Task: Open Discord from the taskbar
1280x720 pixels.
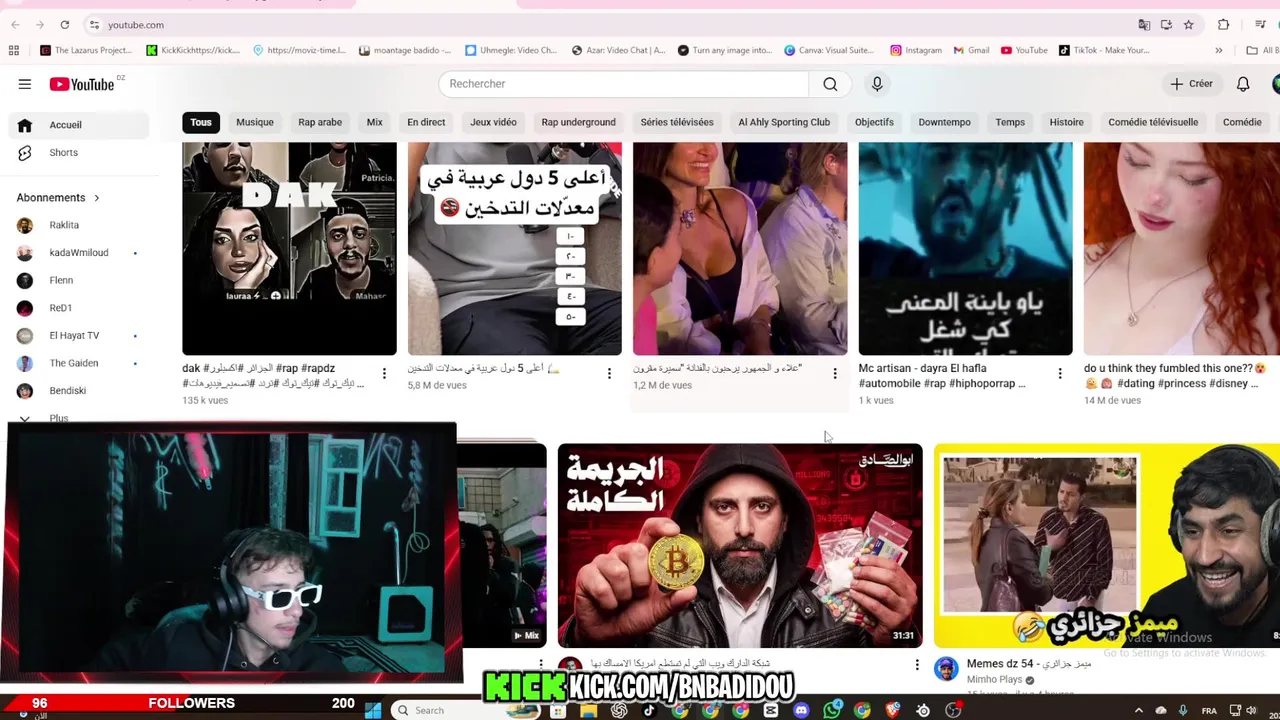Action: 801,710
